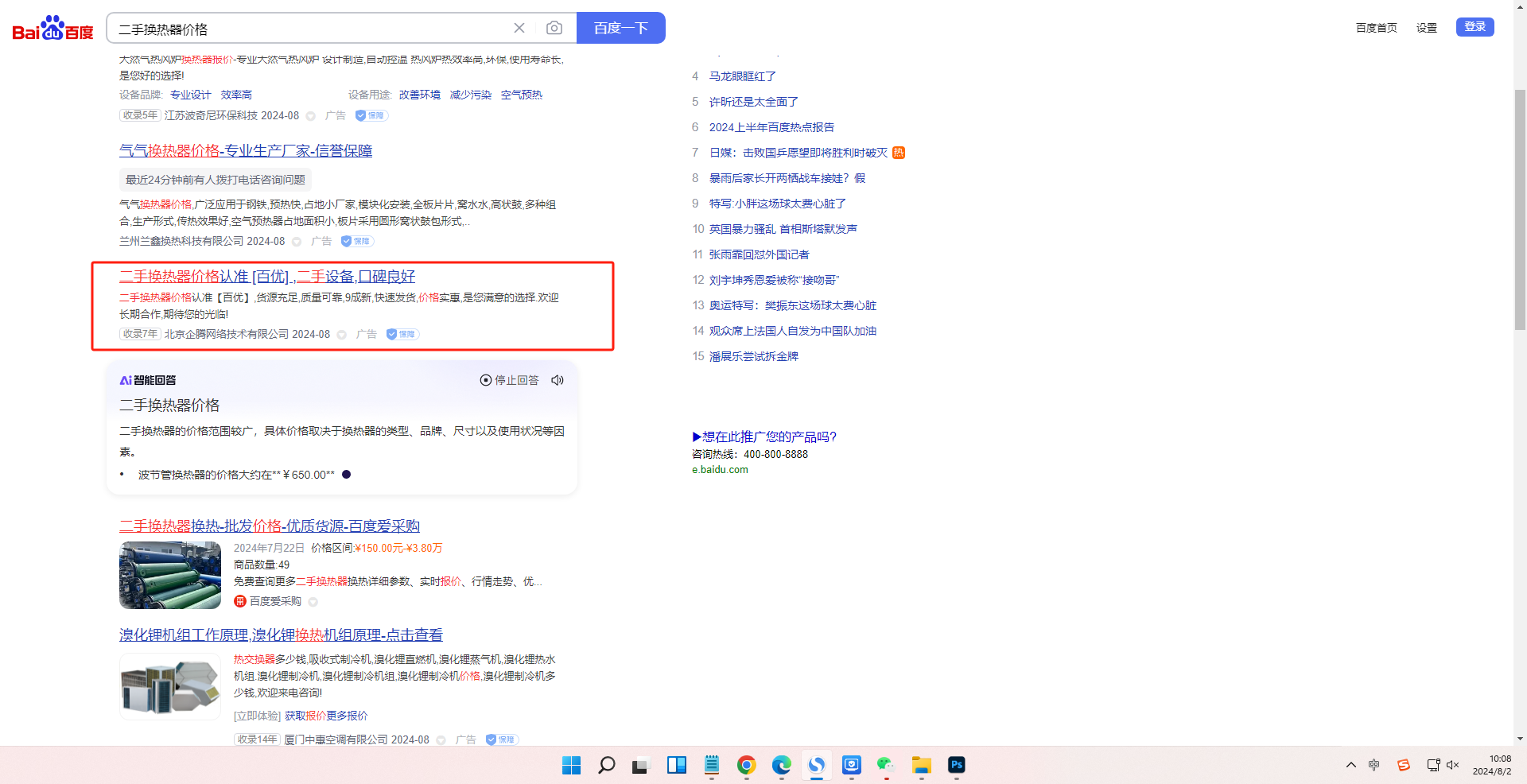Click the Baidu logo
The image size is (1527, 784).
pos(53,29)
